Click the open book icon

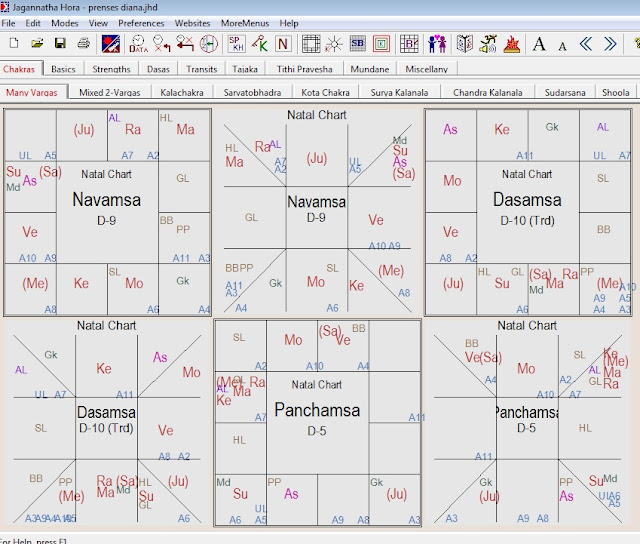(x=464, y=44)
